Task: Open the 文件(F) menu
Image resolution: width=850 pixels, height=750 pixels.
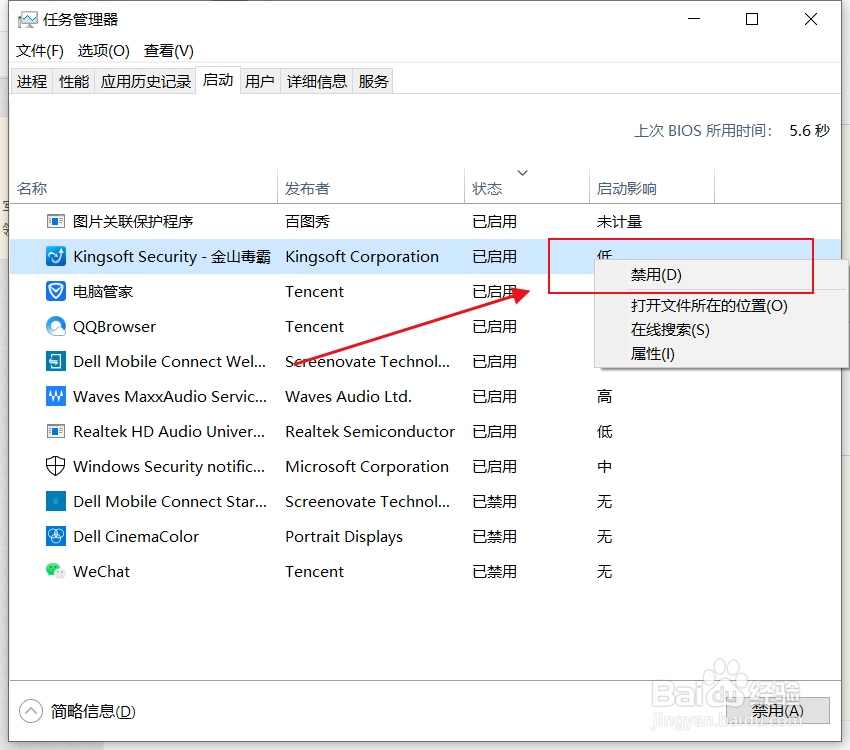Action: pyautogui.click(x=40, y=51)
